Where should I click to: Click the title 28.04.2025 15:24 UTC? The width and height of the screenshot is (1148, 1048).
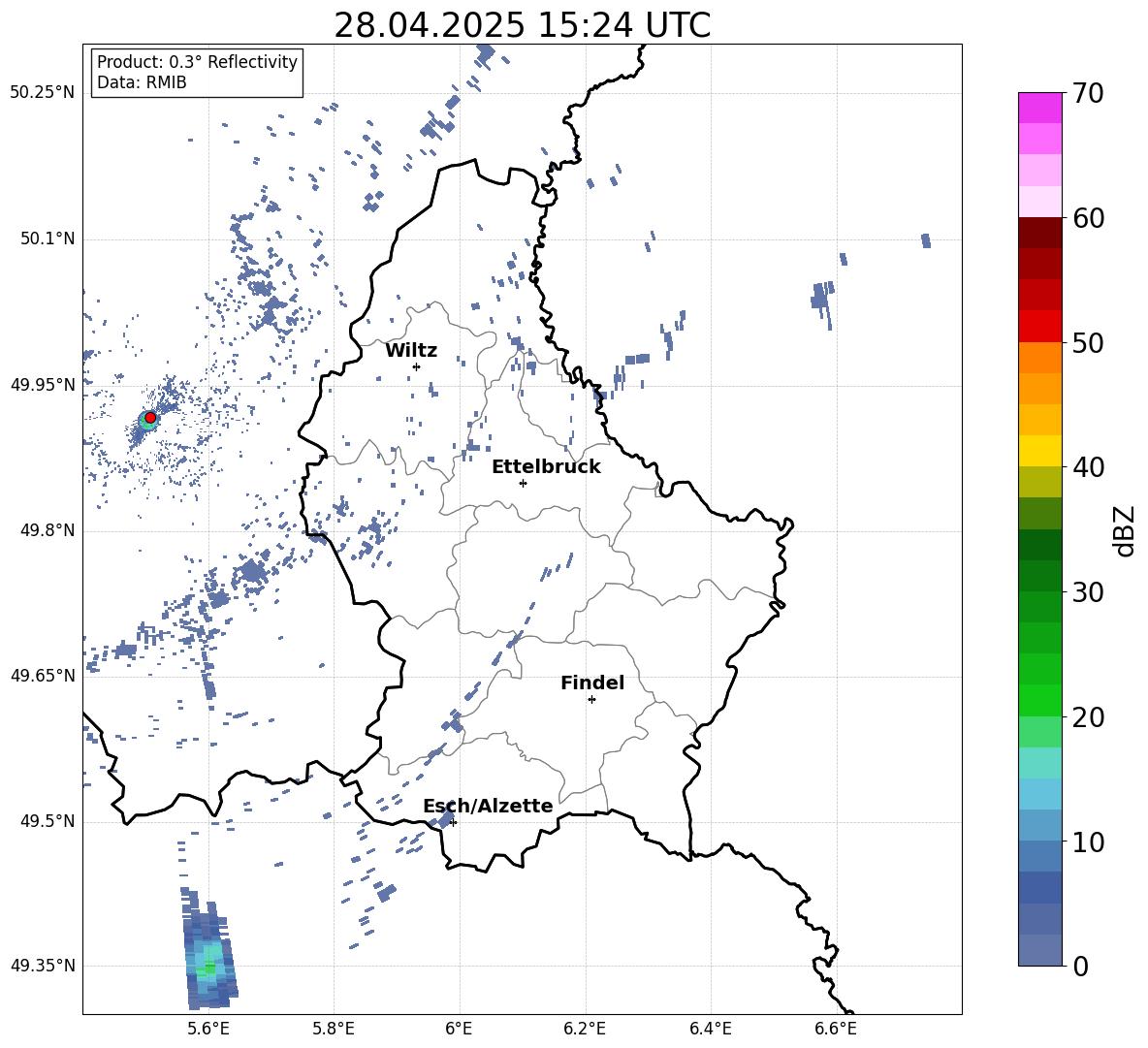point(522,25)
